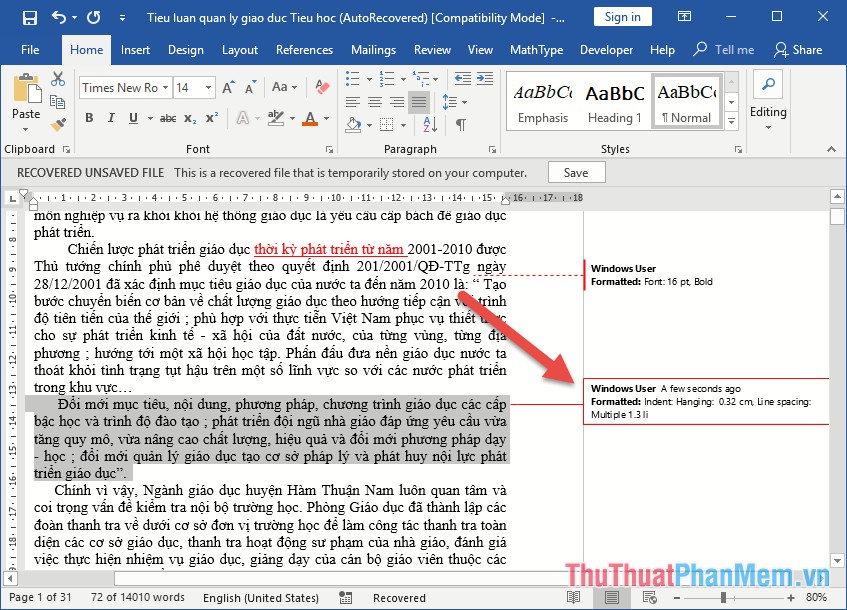Click Save in the recovered file bar
Screen dimensions: 847x610
[576, 172]
